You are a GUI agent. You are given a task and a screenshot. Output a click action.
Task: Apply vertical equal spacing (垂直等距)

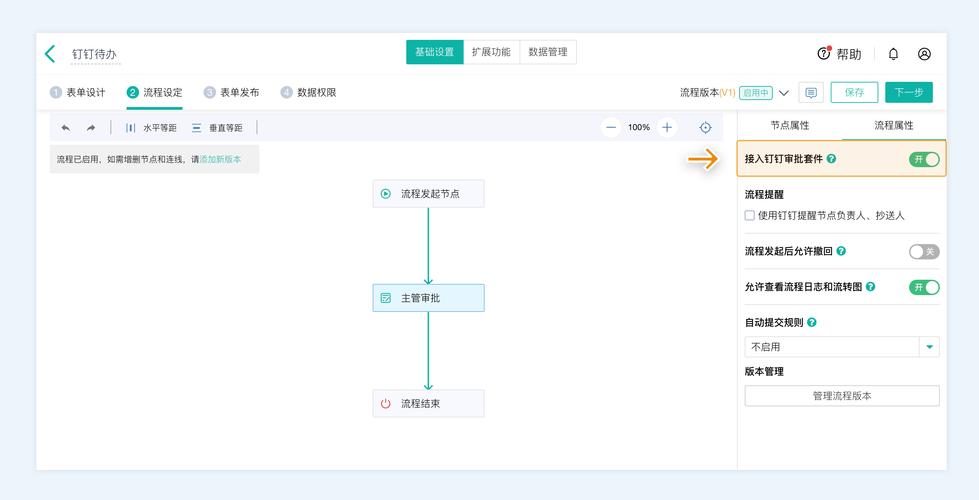217,128
